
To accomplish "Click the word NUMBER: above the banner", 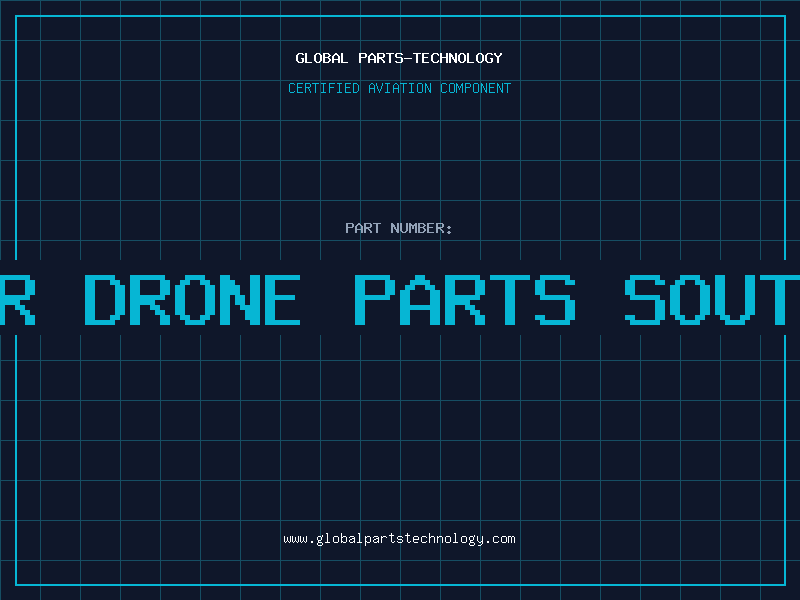I will point(421,228).
